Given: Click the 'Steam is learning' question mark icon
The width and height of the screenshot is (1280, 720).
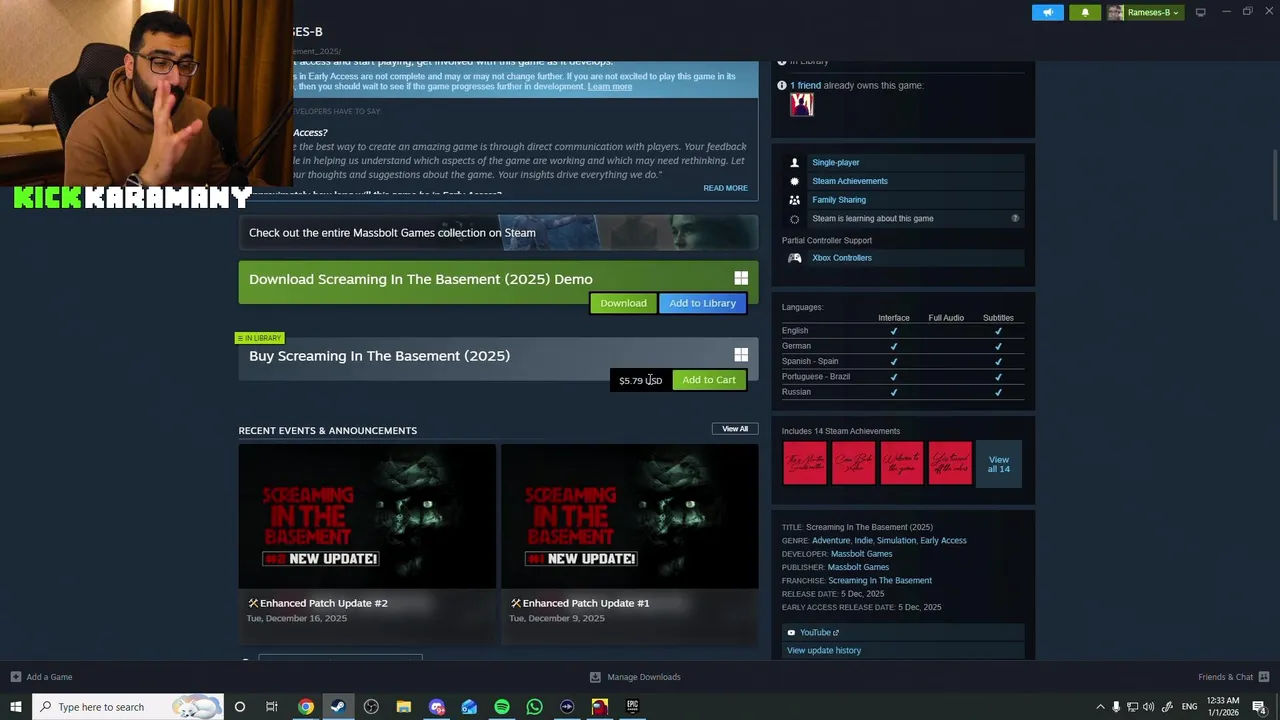Looking at the screenshot, I should 1015,218.
